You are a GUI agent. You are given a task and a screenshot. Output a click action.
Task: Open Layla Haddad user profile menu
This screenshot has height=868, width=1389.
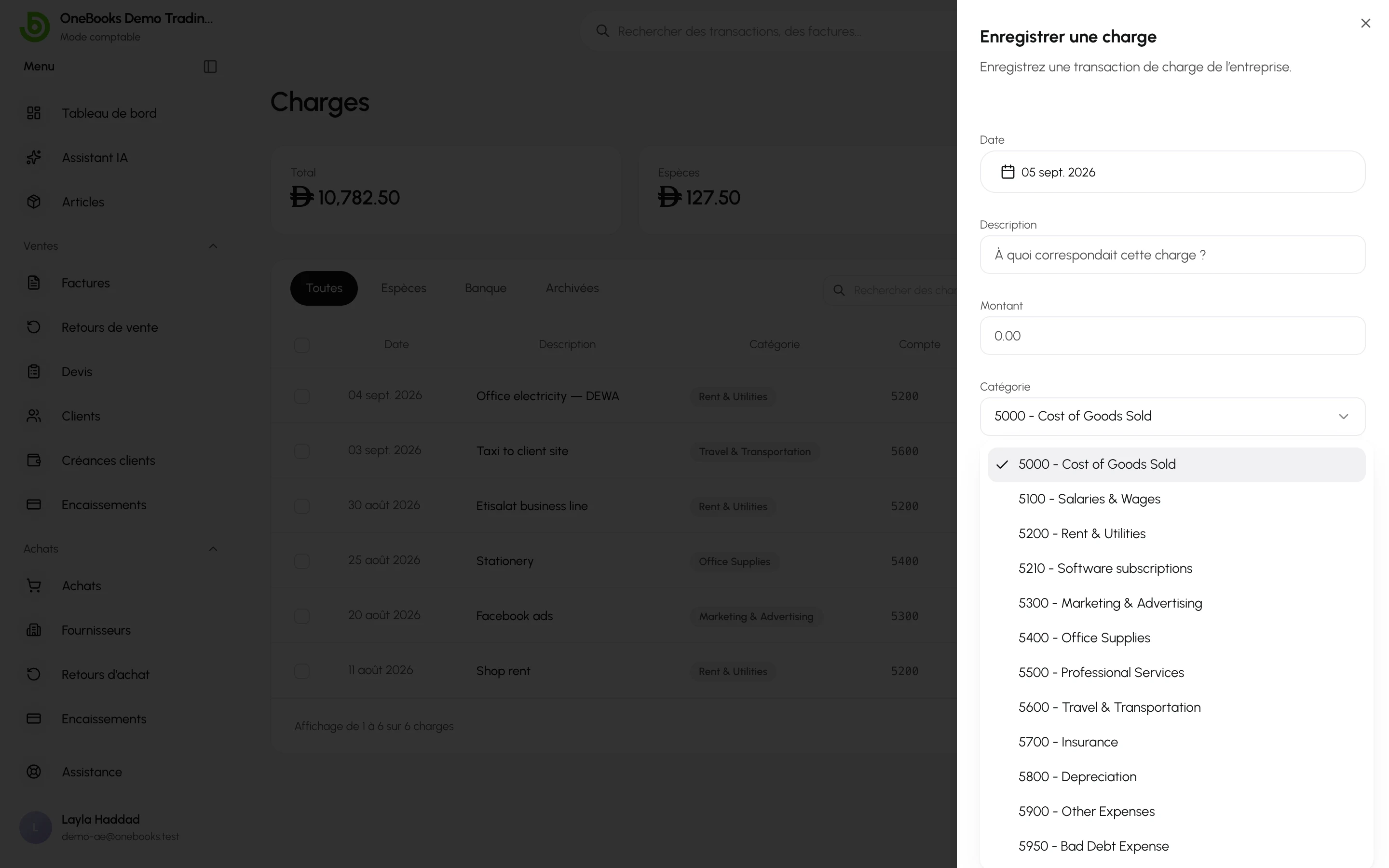[x=121, y=827]
